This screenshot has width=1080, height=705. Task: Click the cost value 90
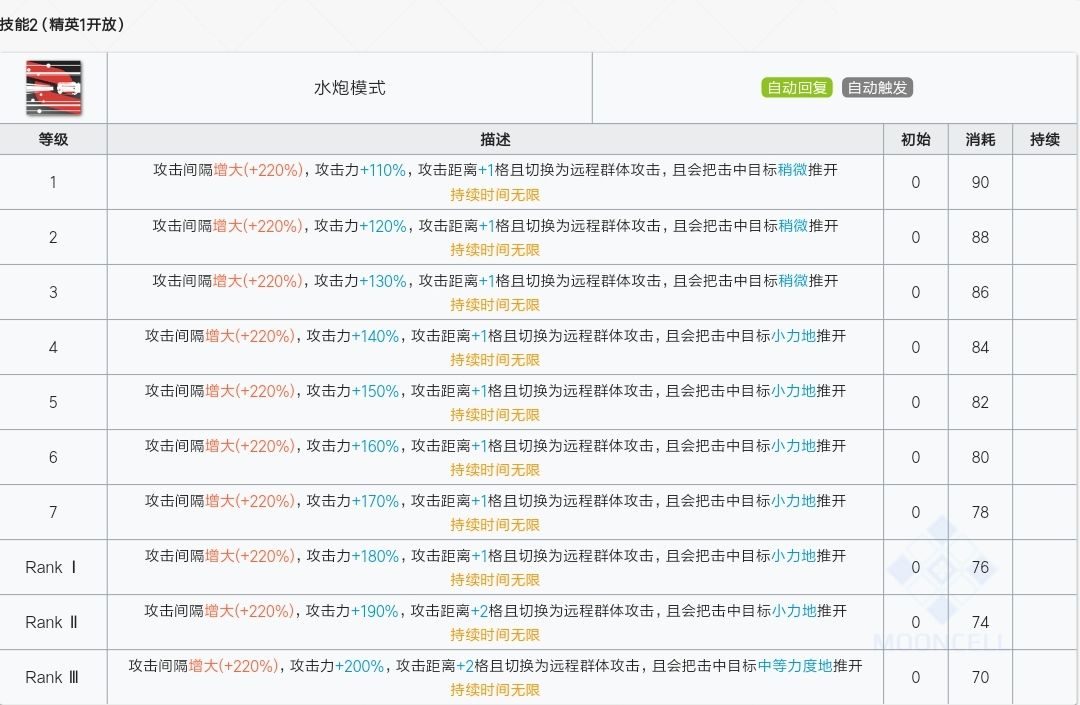point(980,182)
